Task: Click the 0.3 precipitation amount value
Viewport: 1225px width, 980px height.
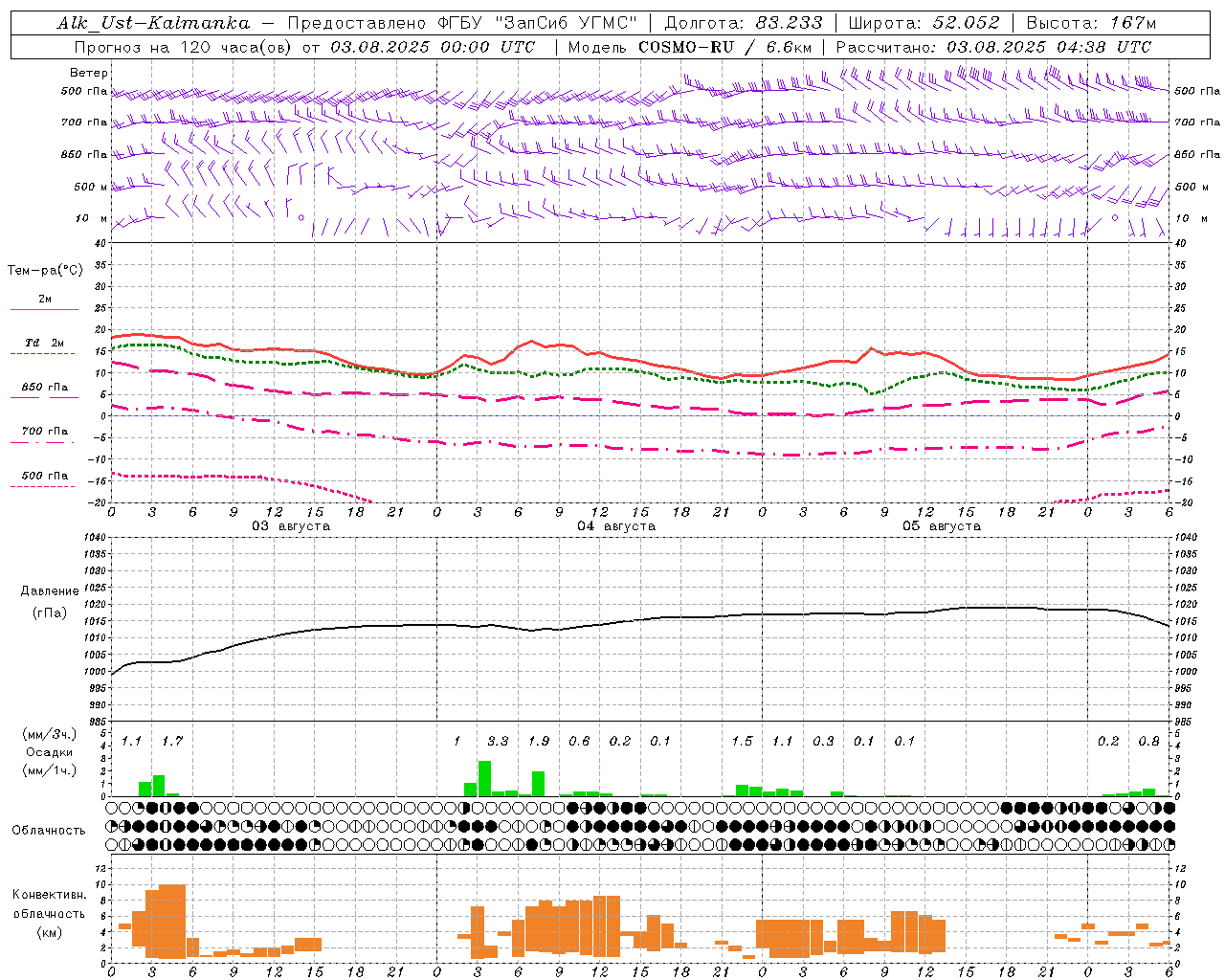Action: tap(823, 742)
